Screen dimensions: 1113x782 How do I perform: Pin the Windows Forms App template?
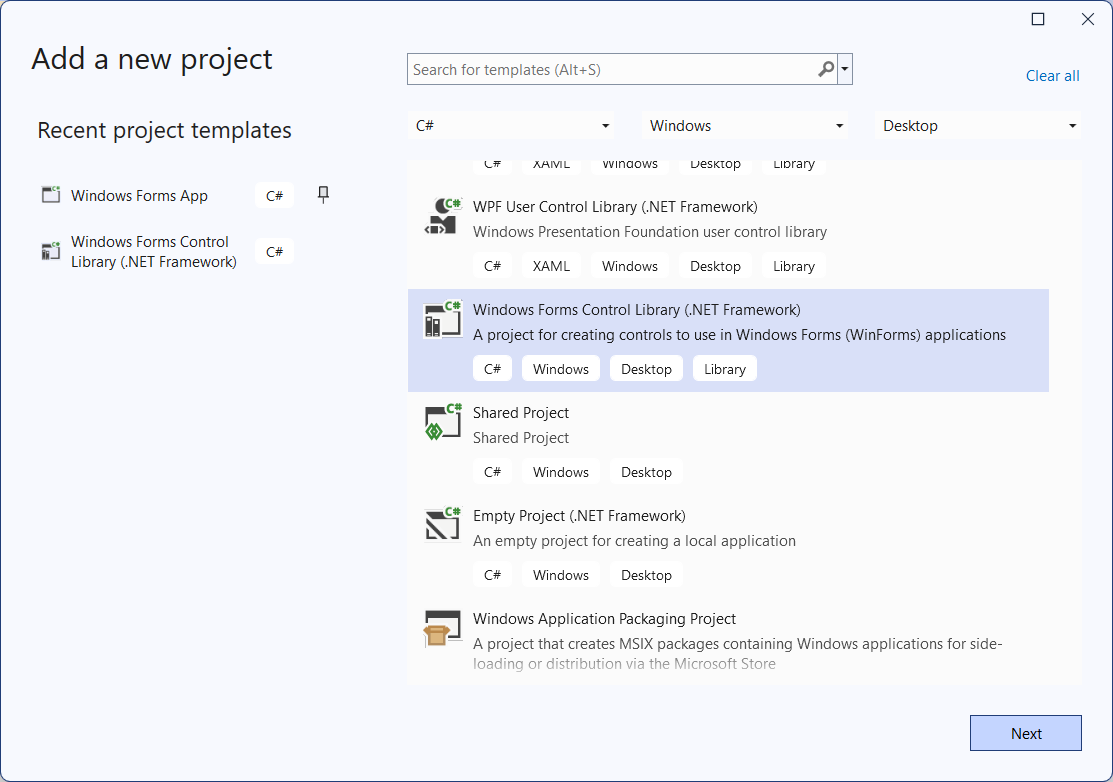pos(323,194)
